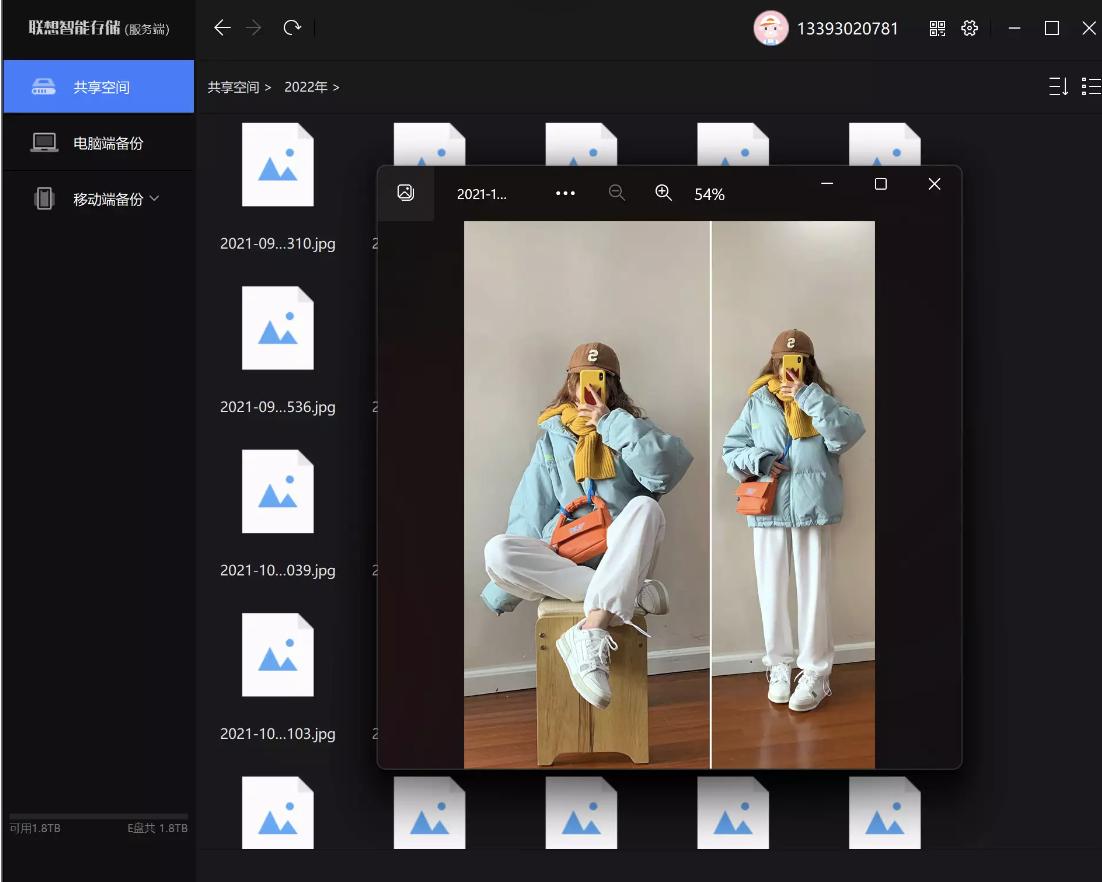Open the photo viewer three-dot menu
The height and width of the screenshot is (882, 1102).
565,193
